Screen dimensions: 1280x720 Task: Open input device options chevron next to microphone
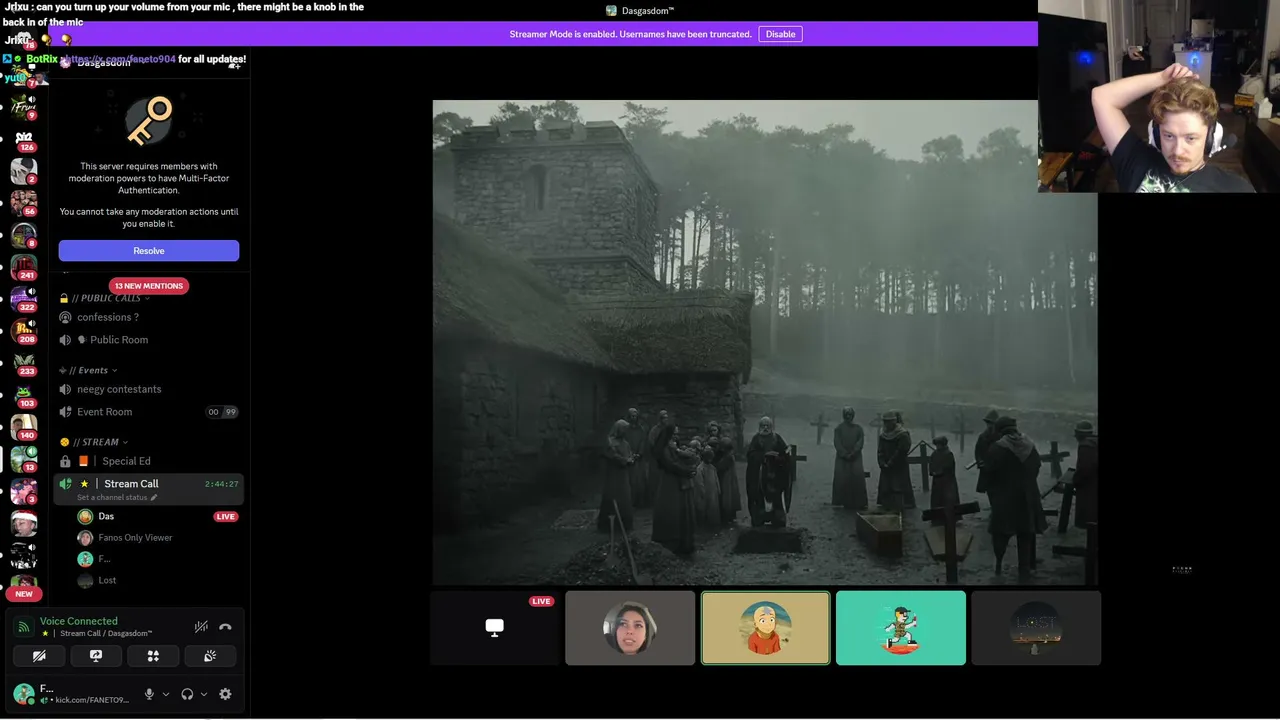pos(166,694)
